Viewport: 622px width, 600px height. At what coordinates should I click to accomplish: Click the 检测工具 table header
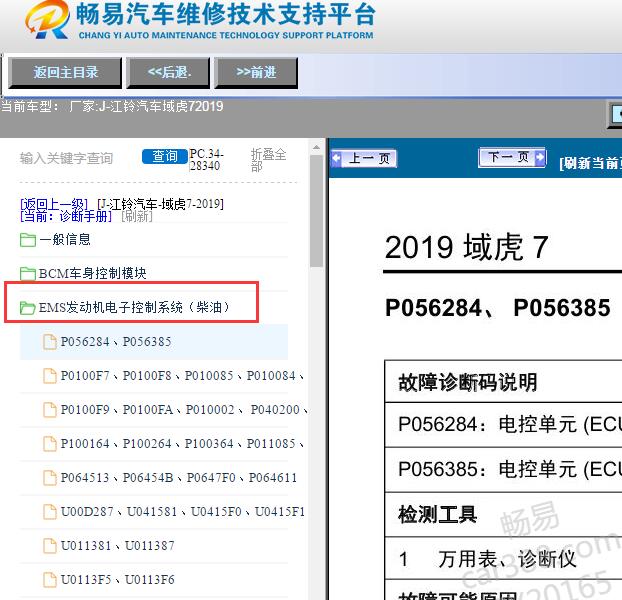coord(437,515)
